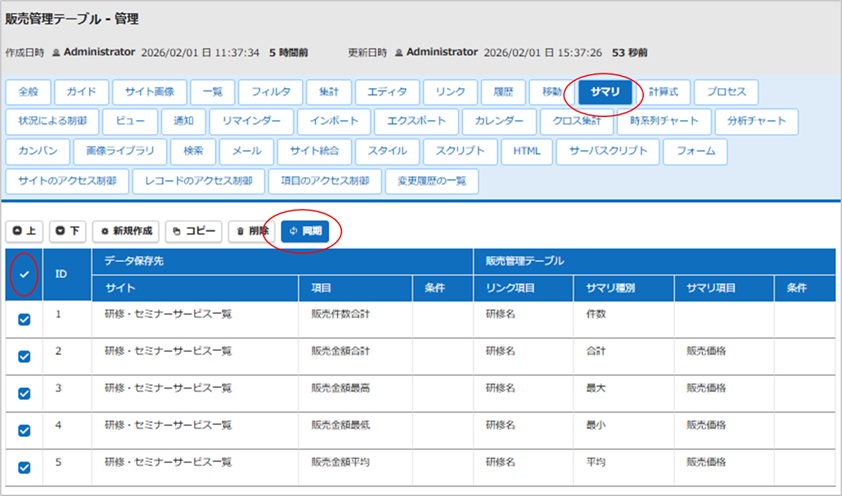Open the 変更履歴の一覧 tab
This screenshot has width=842, height=496.
(x=433, y=181)
